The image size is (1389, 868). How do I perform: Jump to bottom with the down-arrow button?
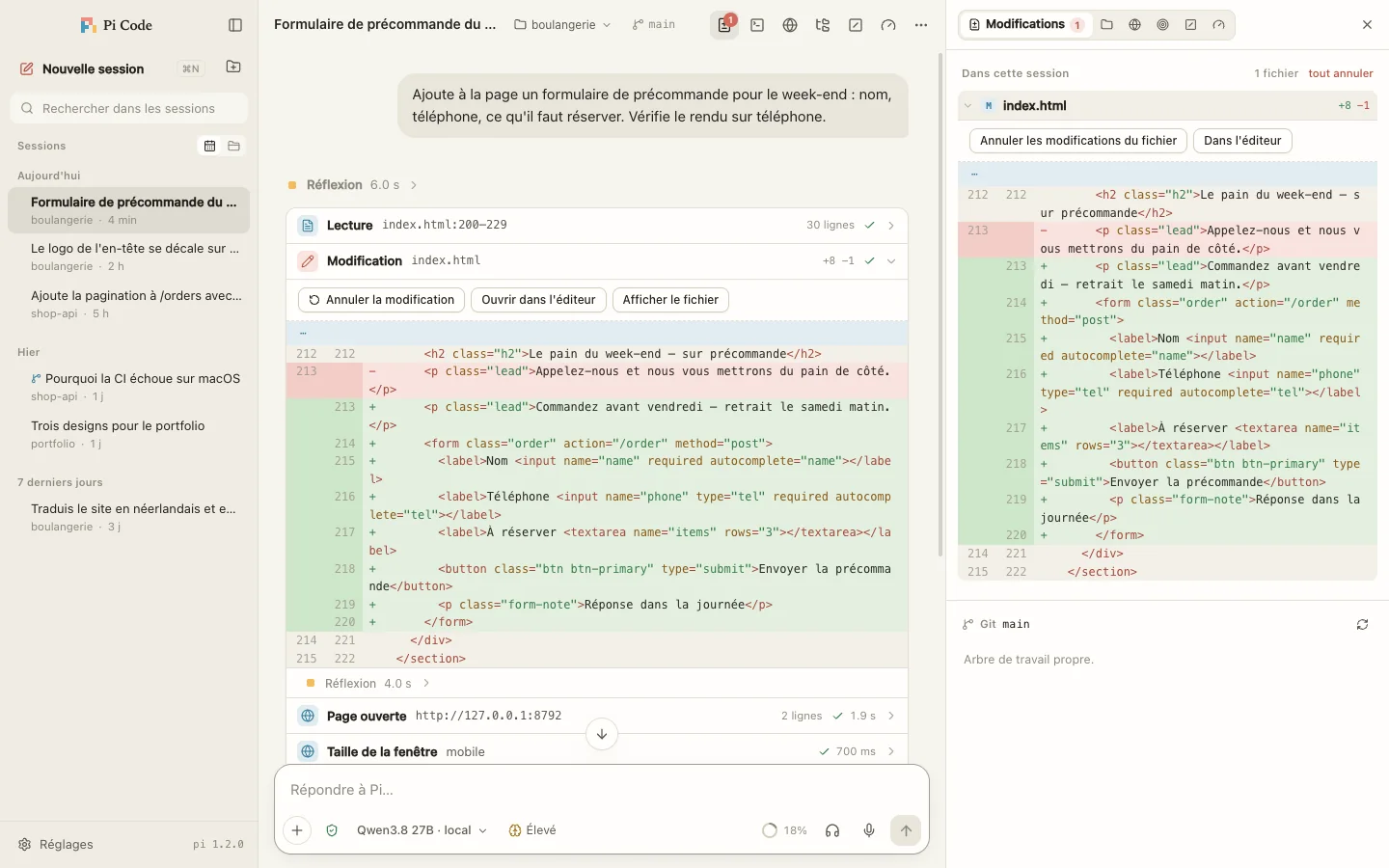pos(602,734)
